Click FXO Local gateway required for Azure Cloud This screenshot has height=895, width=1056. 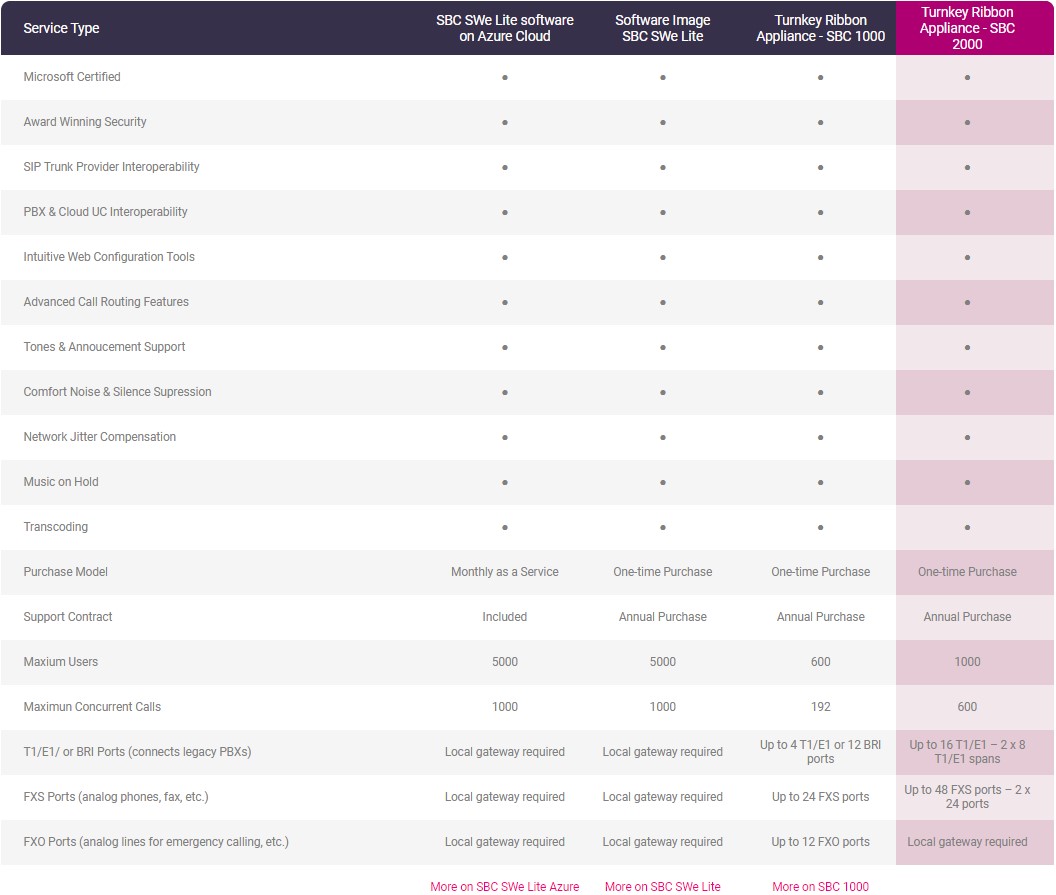coord(504,842)
